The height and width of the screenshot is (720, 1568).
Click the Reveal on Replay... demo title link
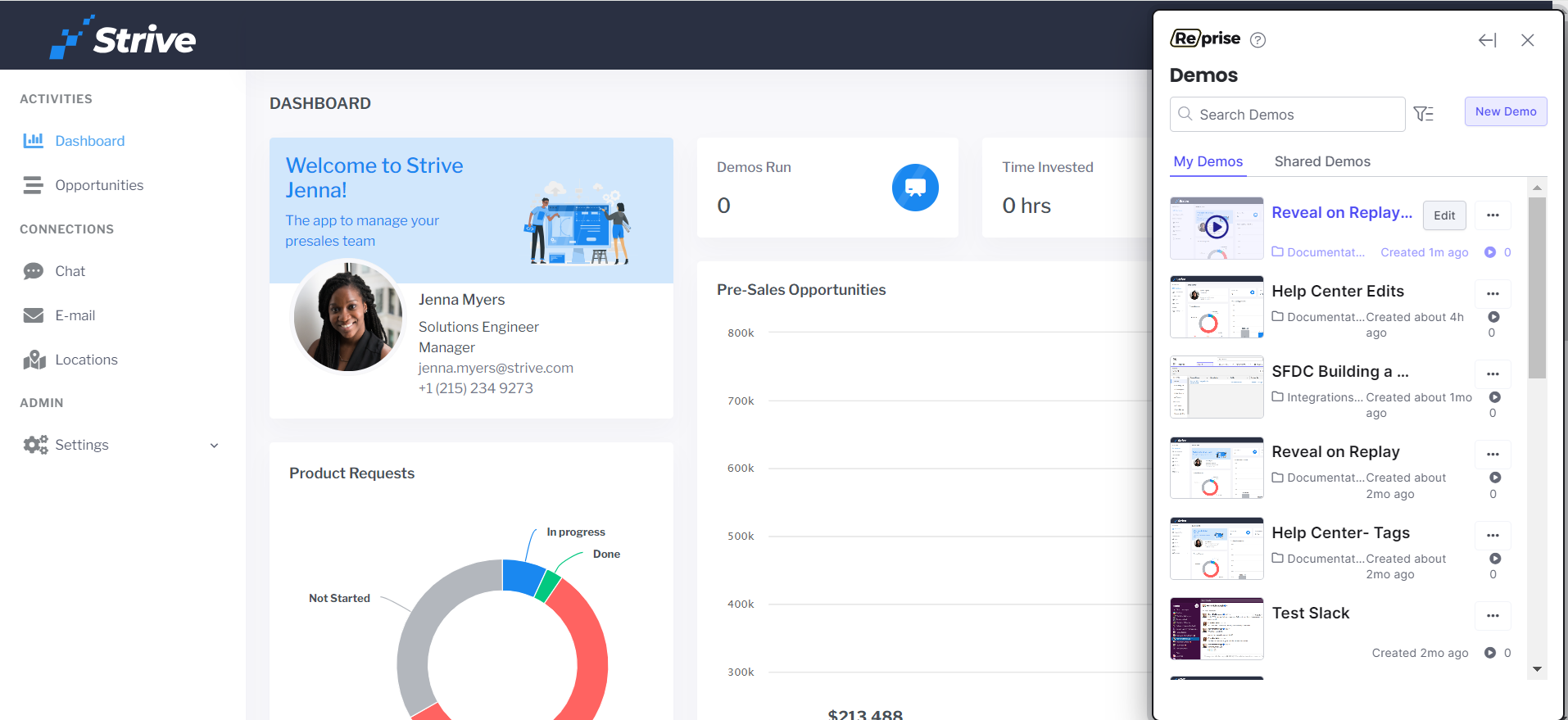point(1342,213)
